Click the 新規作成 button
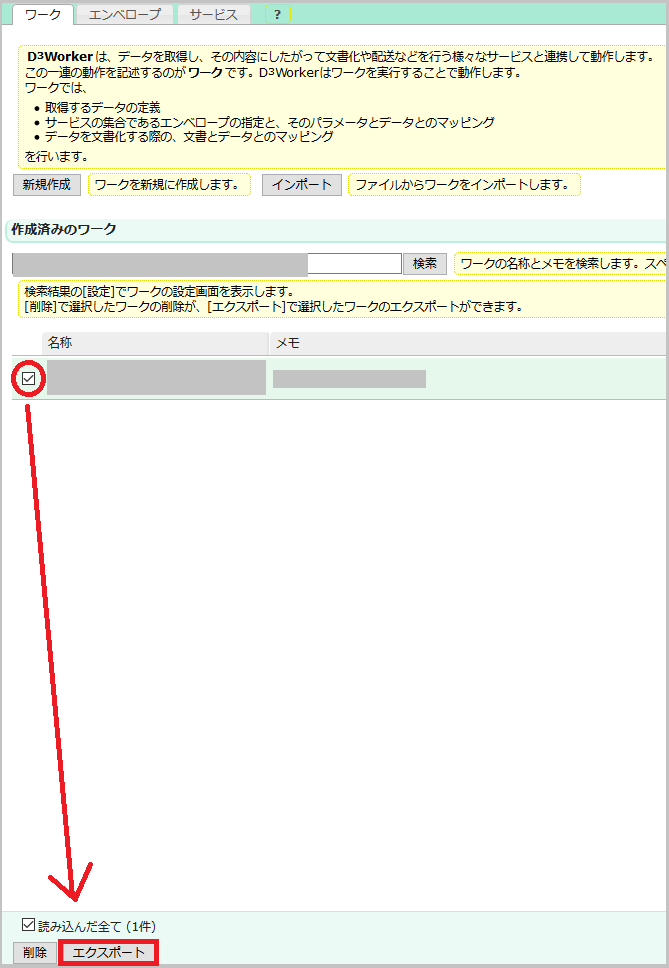669x968 pixels. point(46,185)
